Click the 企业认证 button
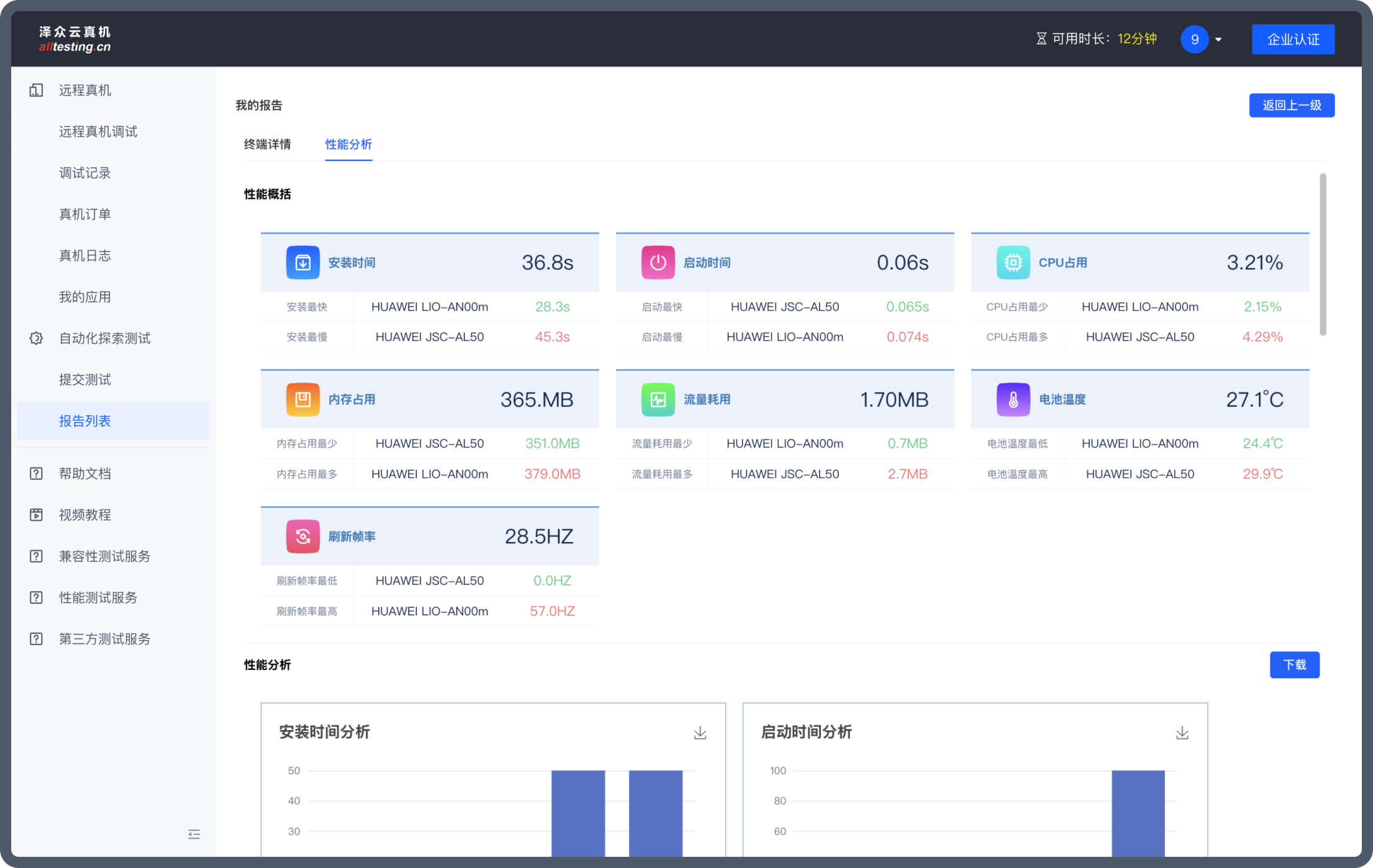The image size is (1373, 868). point(1293,40)
